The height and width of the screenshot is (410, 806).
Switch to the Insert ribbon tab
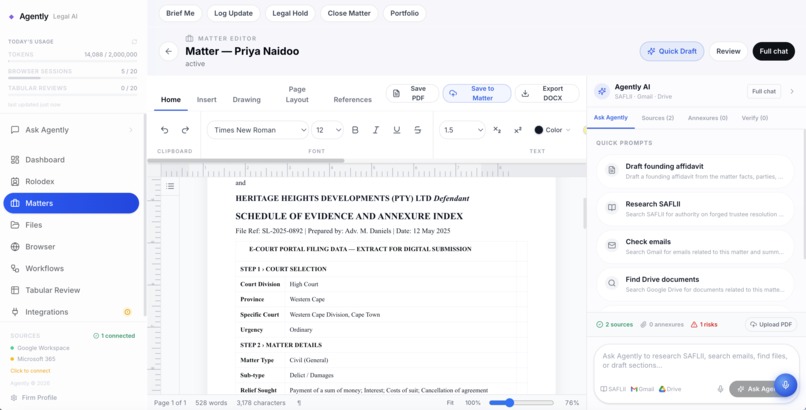point(207,100)
